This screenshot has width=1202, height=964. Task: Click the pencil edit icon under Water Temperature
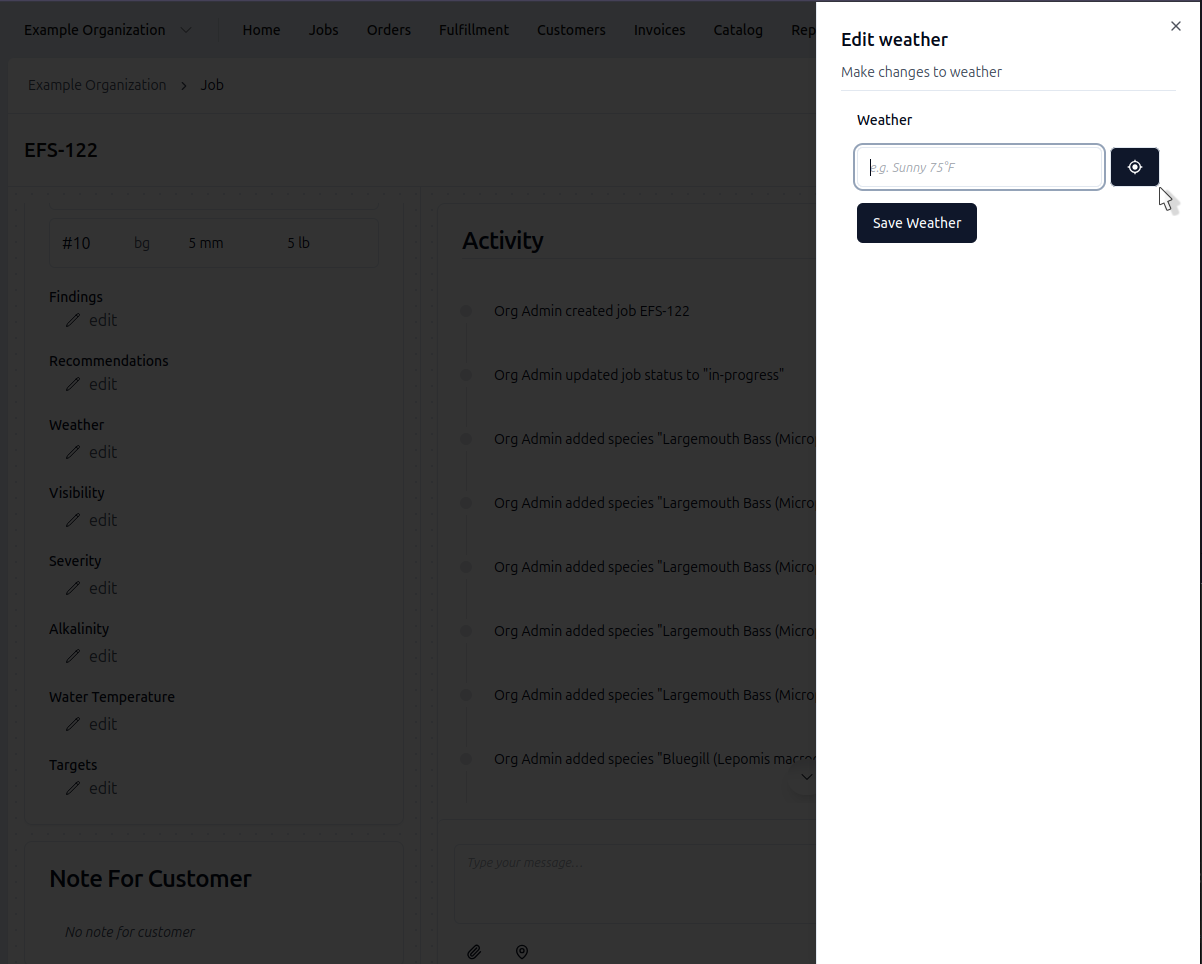point(73,725)
